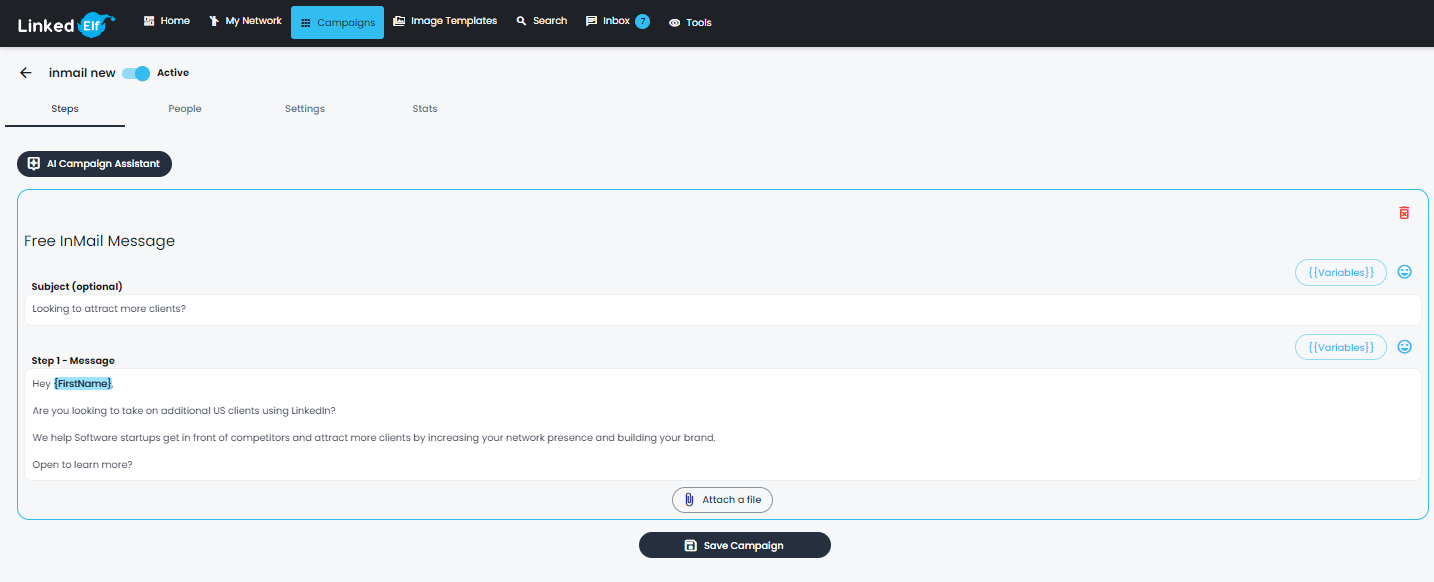Open the Home page
The width and height of the screenshot is (1434, 582).
coord(167,21)
